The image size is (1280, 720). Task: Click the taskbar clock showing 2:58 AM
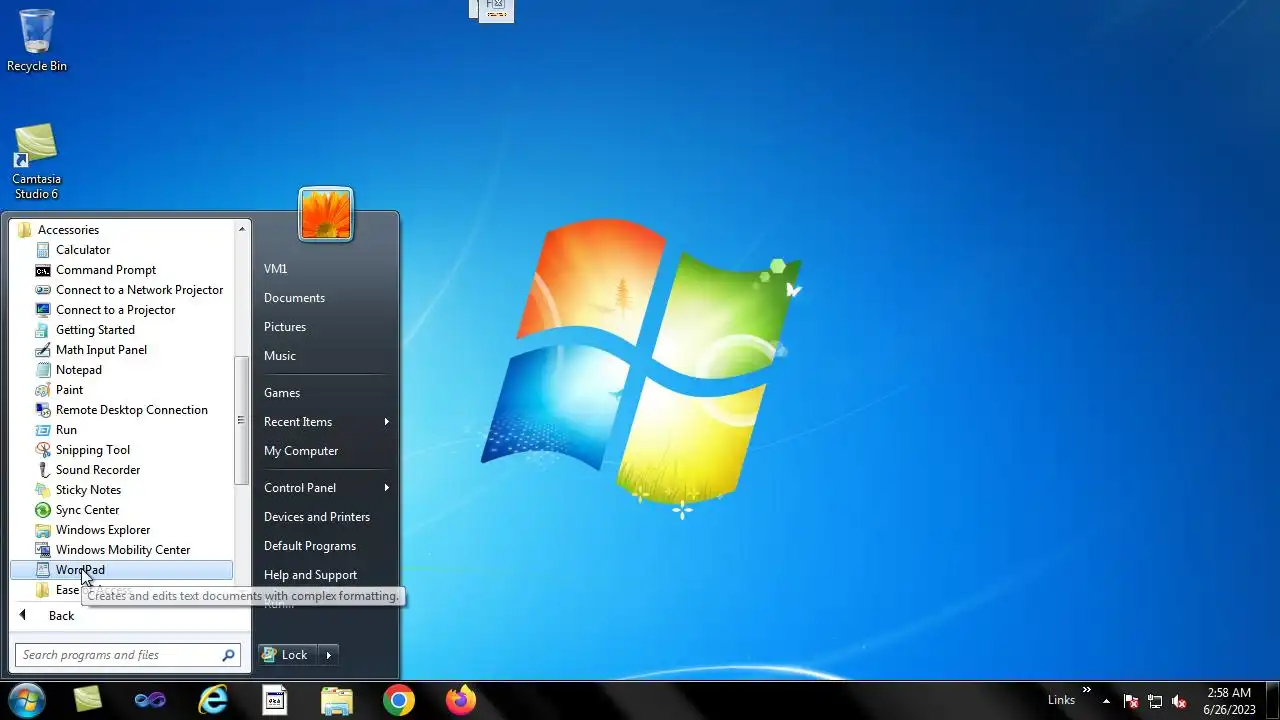[x=1229, y=701]
